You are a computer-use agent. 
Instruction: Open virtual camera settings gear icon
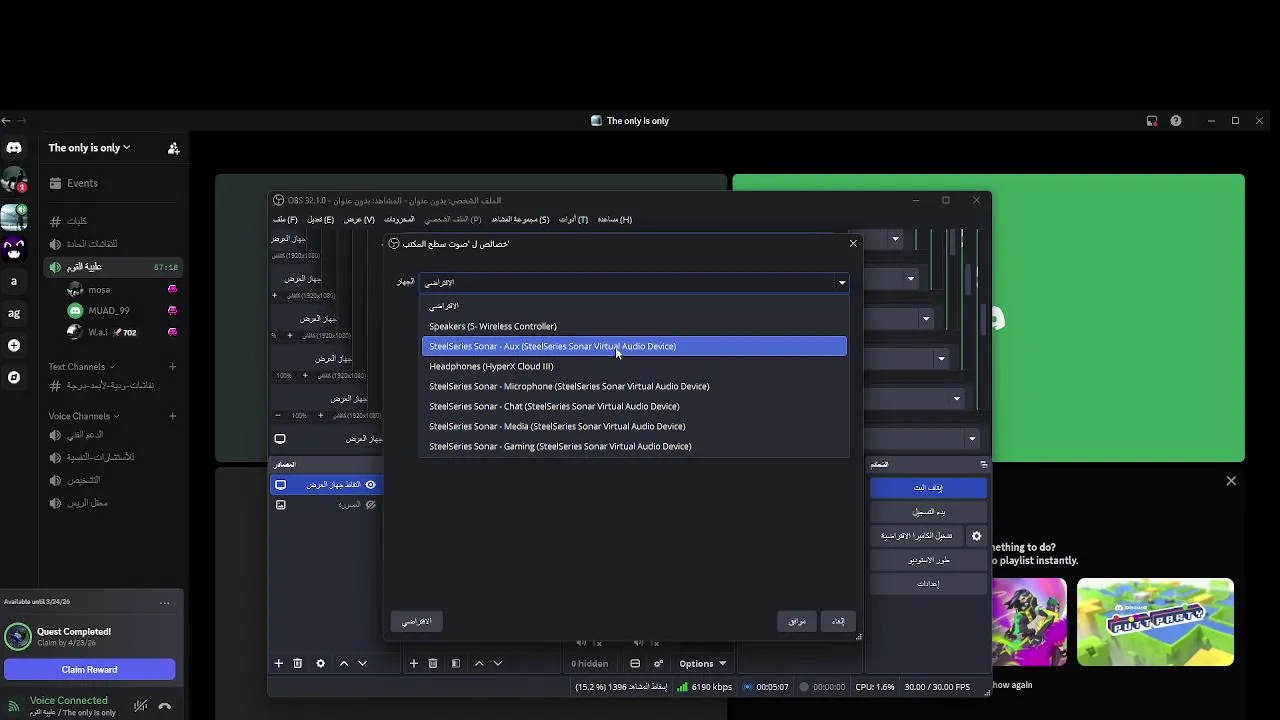pos(977,536)
